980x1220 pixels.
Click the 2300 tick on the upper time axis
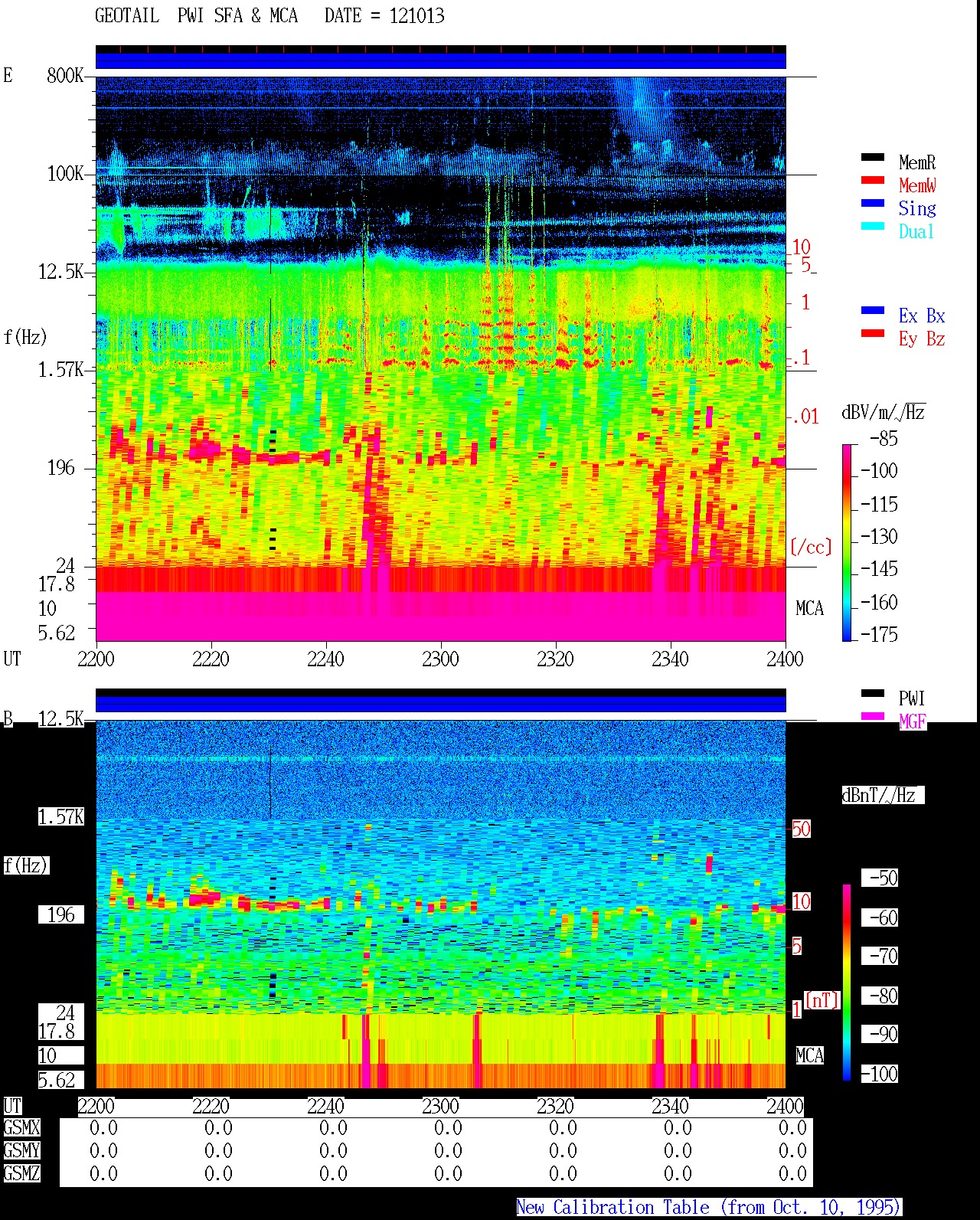(440, 659)
